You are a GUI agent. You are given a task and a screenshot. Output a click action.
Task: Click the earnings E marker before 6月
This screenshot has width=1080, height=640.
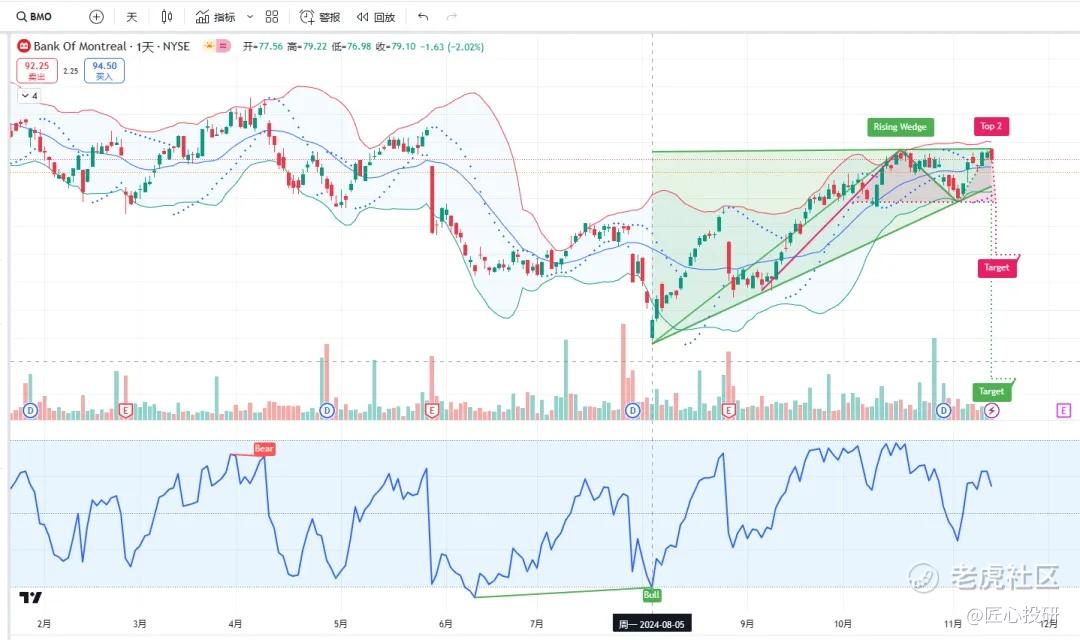coord(432,411)
